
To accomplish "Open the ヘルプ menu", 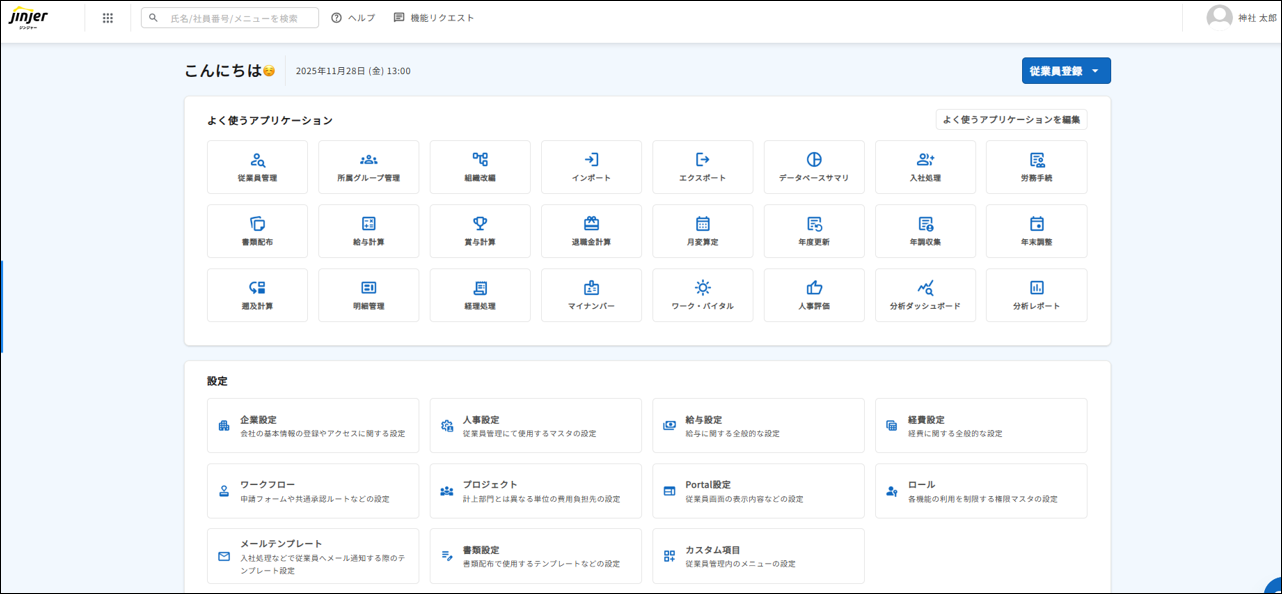I will pyautogui.click(x=355, y=17).
